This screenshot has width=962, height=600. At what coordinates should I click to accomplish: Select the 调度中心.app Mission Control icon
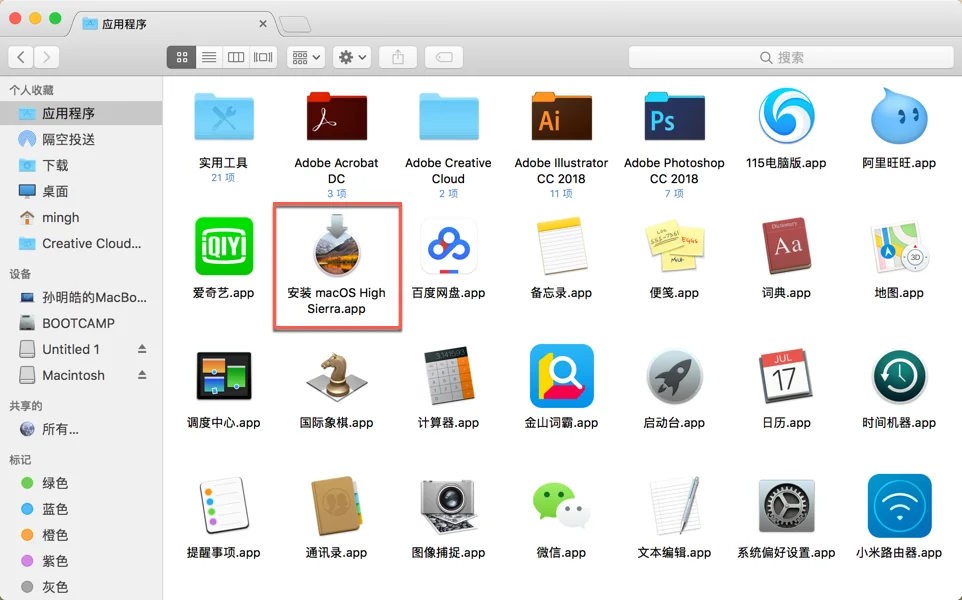(223, 375)
